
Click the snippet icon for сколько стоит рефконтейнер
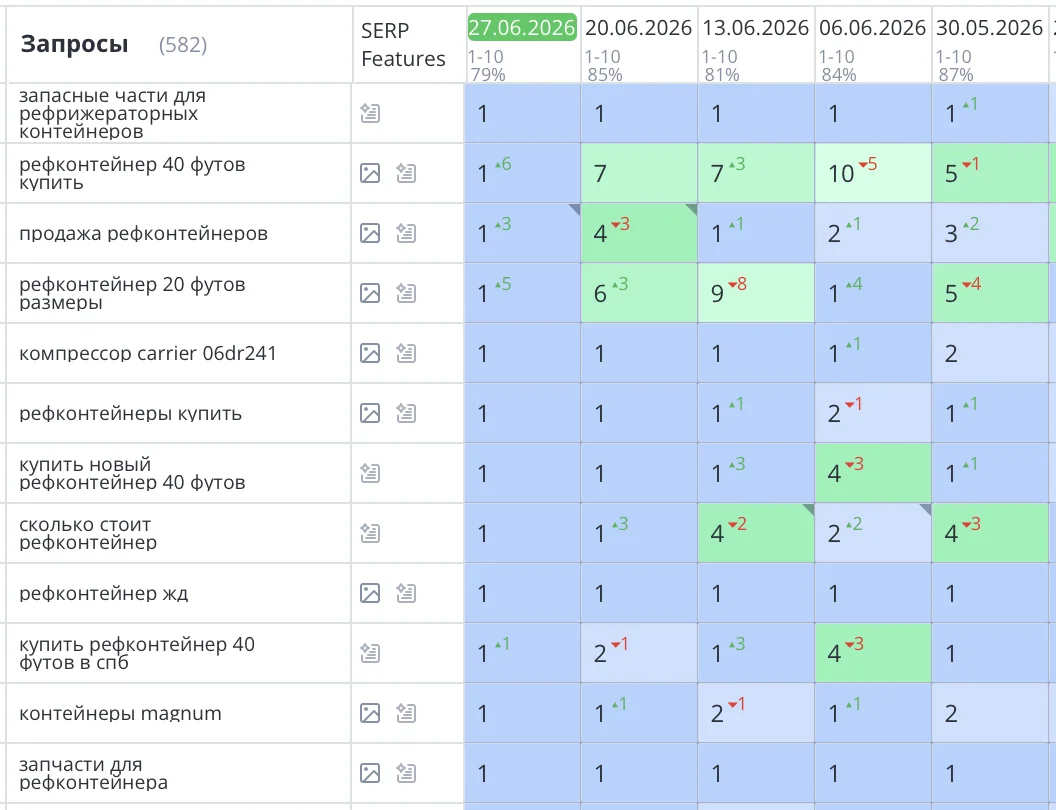pos(370,533)
